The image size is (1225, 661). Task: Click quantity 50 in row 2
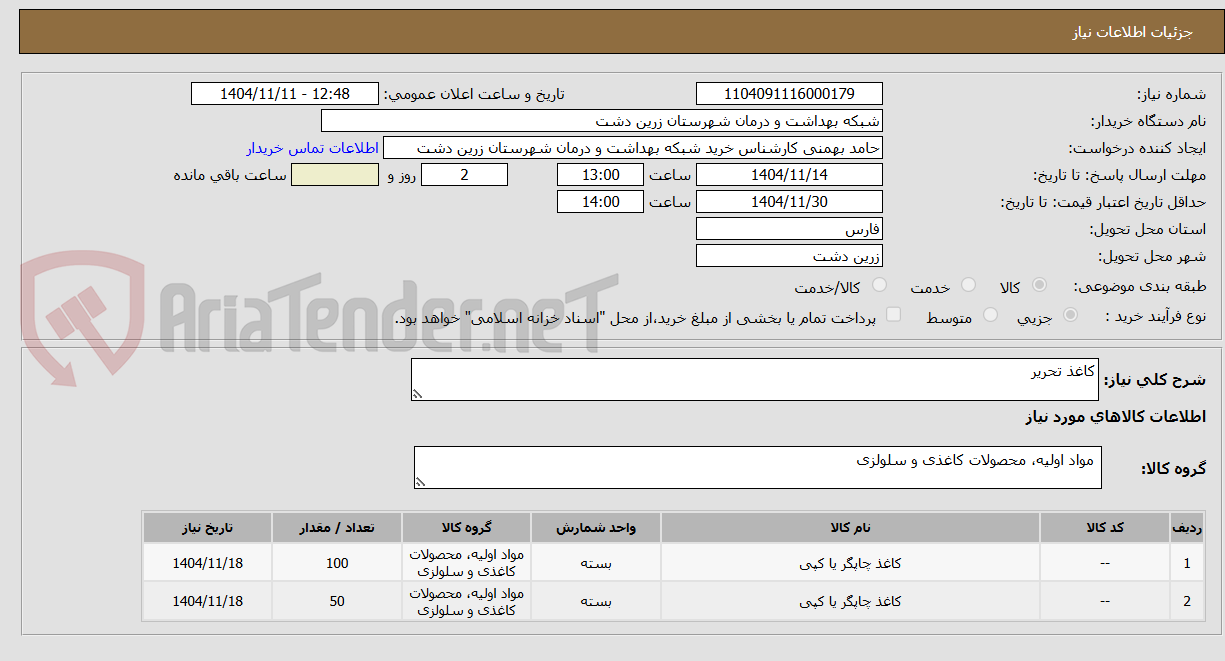coord(337,601)
